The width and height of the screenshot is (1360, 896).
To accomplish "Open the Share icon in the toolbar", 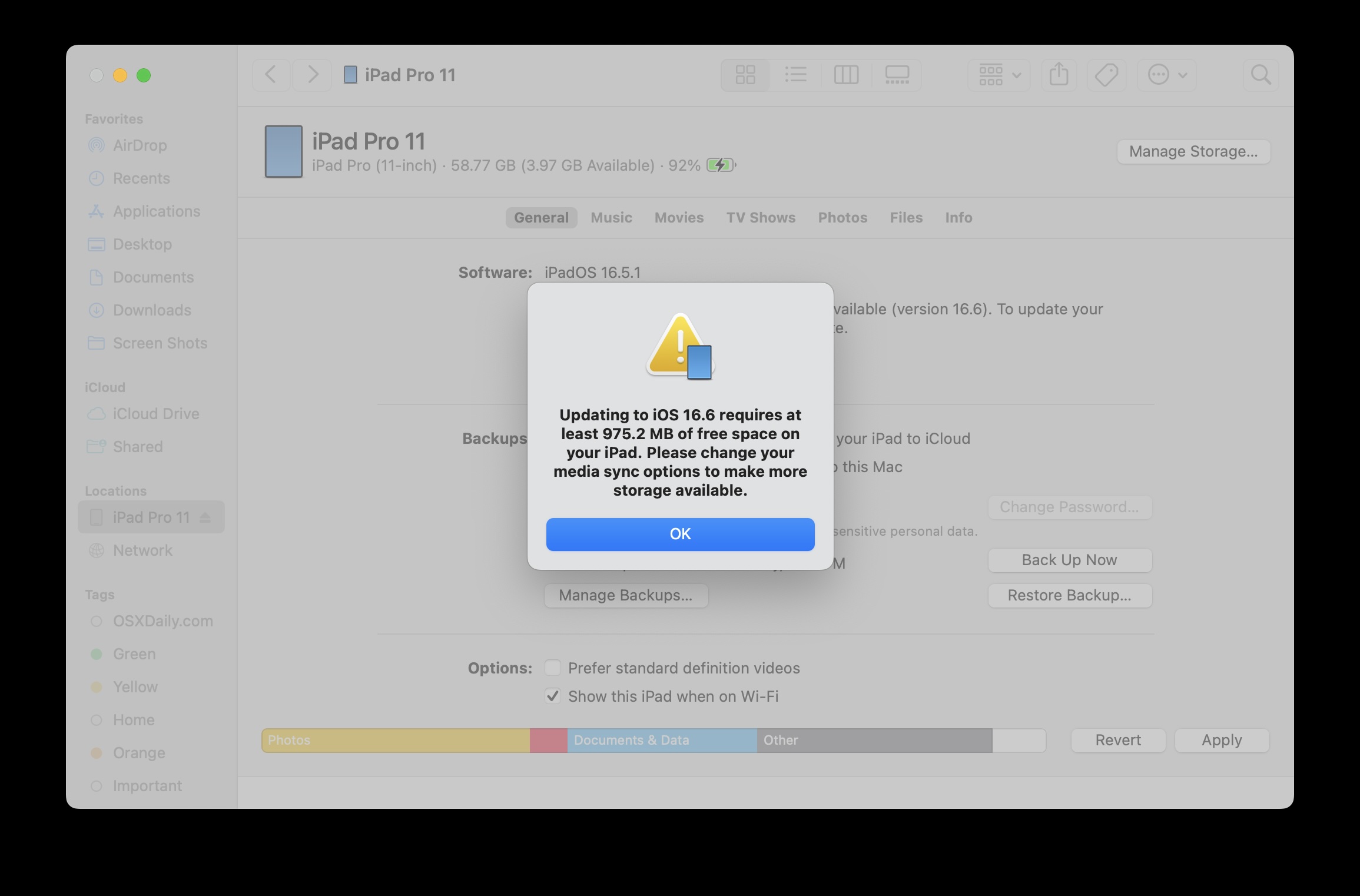I will pos(1059,75).
